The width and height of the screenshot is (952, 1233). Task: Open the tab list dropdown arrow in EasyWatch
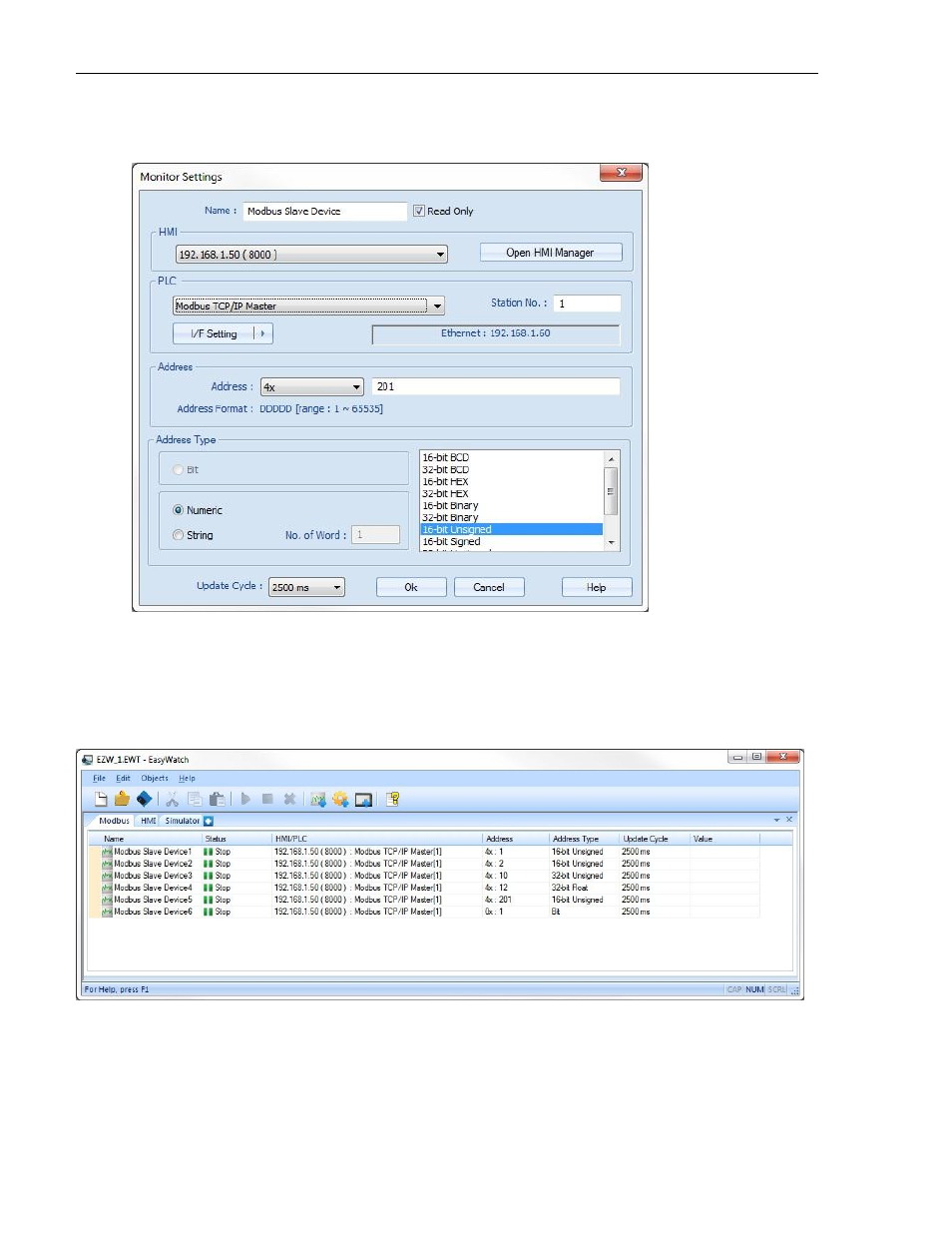(x=776, y=820)
